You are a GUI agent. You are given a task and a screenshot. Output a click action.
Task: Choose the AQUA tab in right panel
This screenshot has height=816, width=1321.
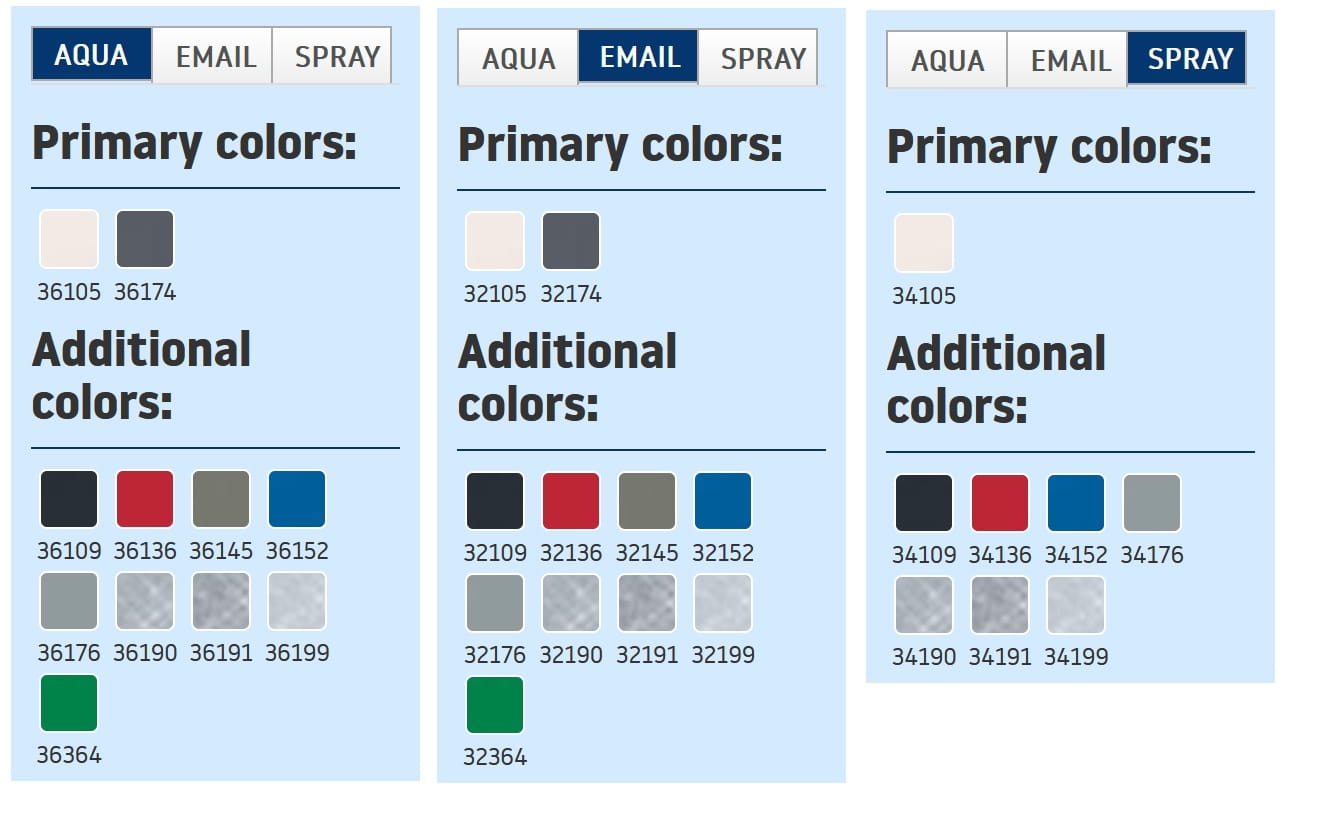click(x=946, y=60)
